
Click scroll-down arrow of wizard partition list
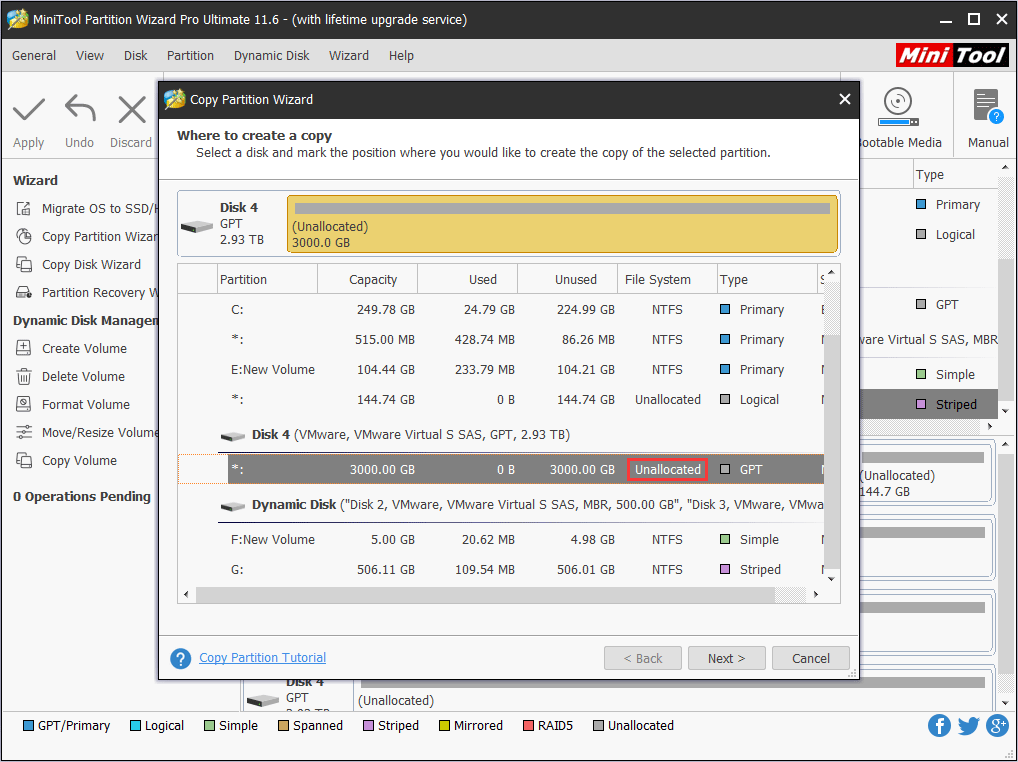point(832,579)
